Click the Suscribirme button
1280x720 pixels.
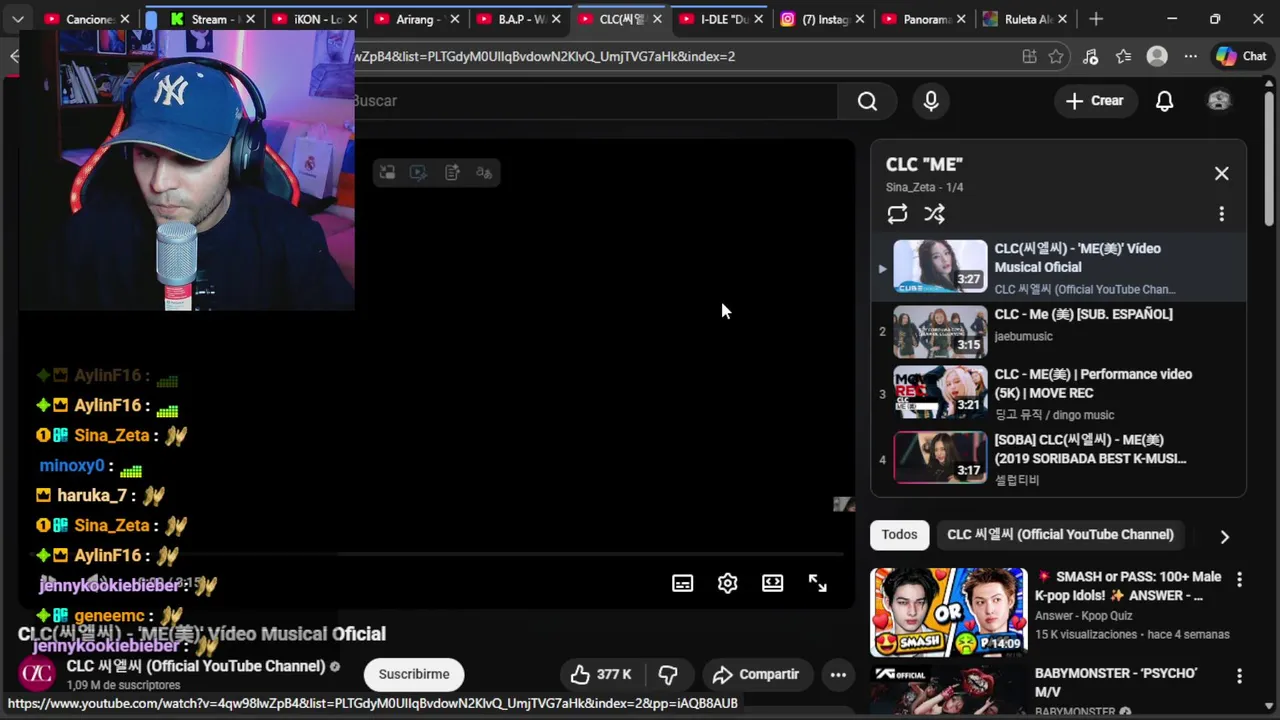coord(414,674)
